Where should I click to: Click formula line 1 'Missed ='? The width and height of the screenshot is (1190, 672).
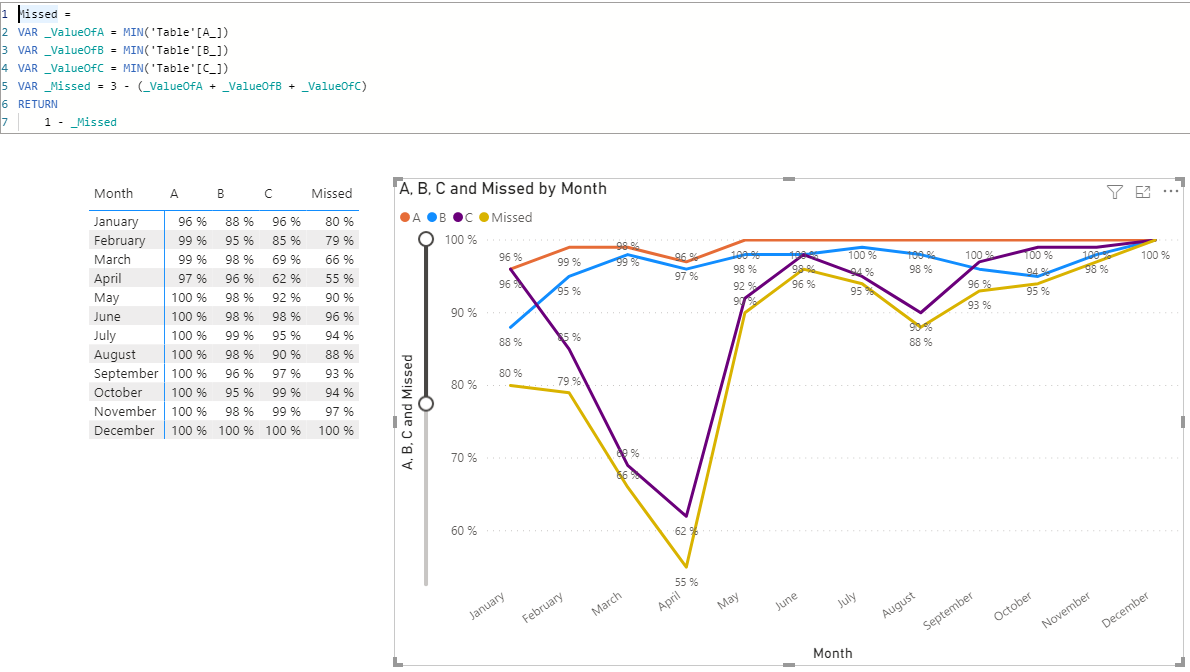tap(45, 14)
